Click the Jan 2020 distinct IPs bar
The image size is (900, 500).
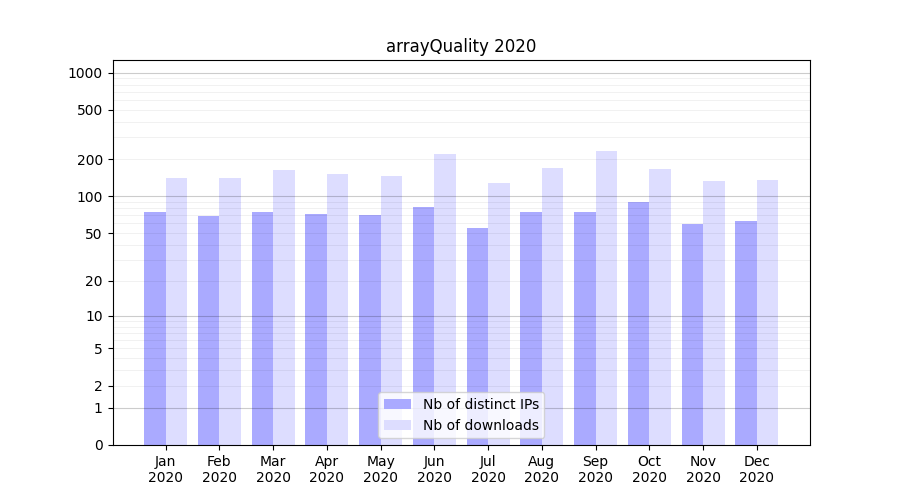[155, 328]
